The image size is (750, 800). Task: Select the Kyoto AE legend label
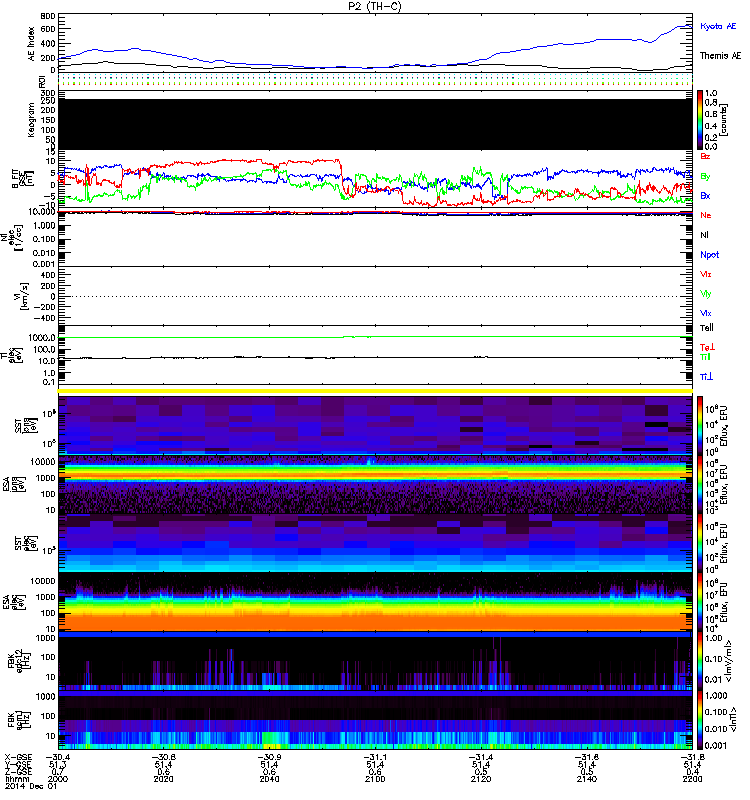(x=718, y=26)
